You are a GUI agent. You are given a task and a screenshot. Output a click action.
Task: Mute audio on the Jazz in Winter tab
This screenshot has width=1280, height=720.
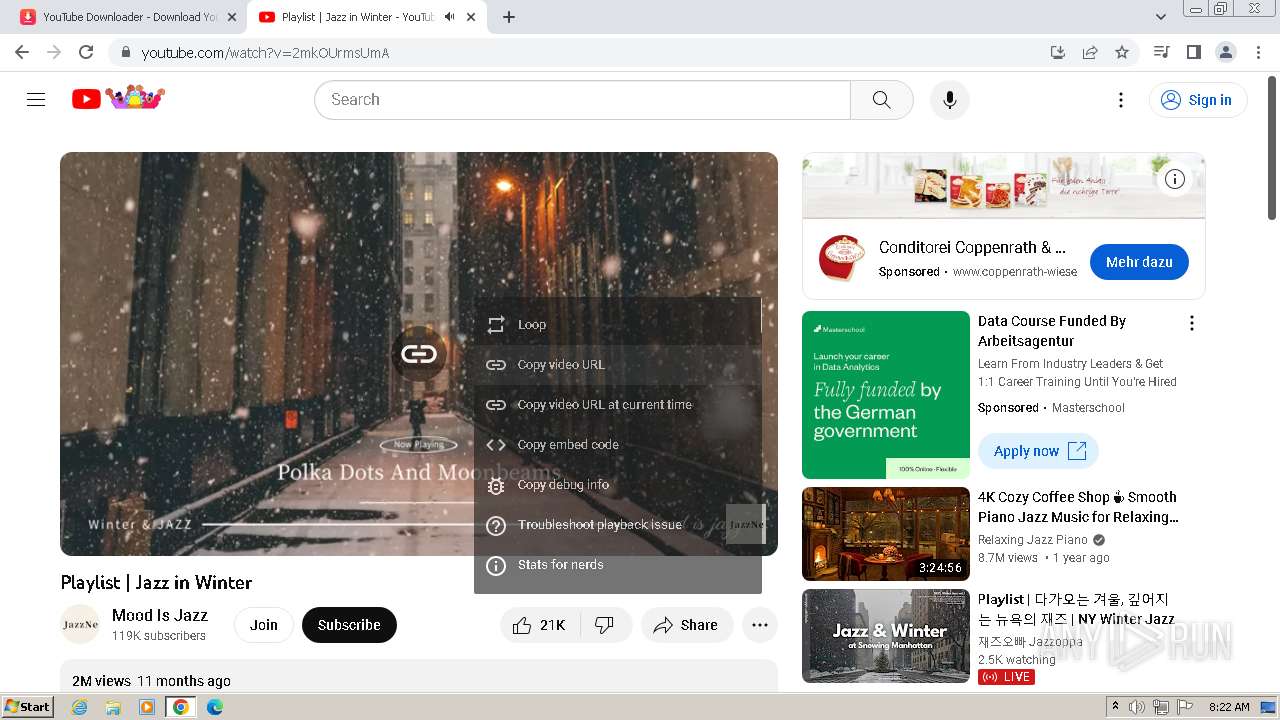[450, 17]
